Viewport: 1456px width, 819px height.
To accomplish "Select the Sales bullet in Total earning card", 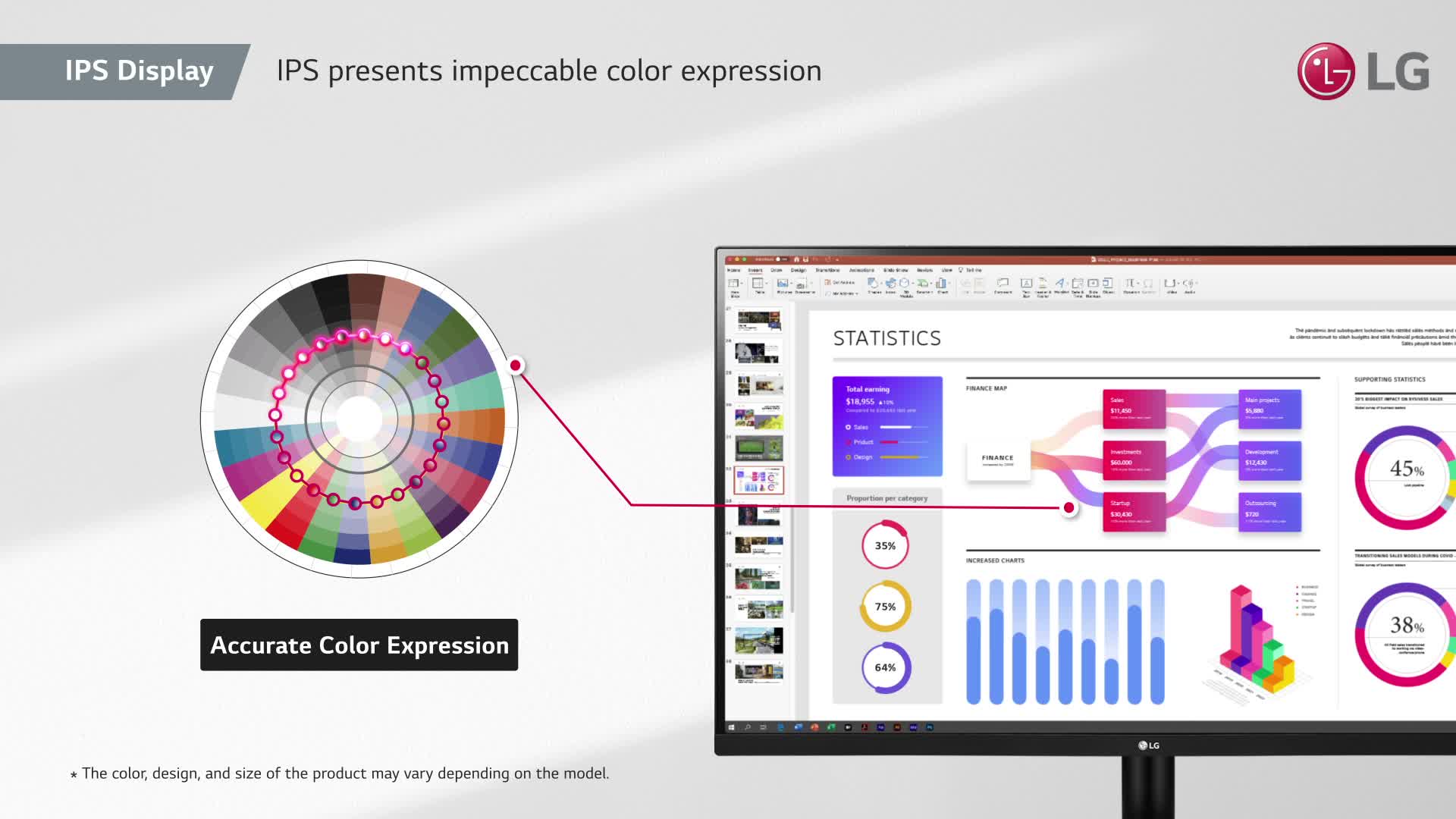I will (849, 427).
